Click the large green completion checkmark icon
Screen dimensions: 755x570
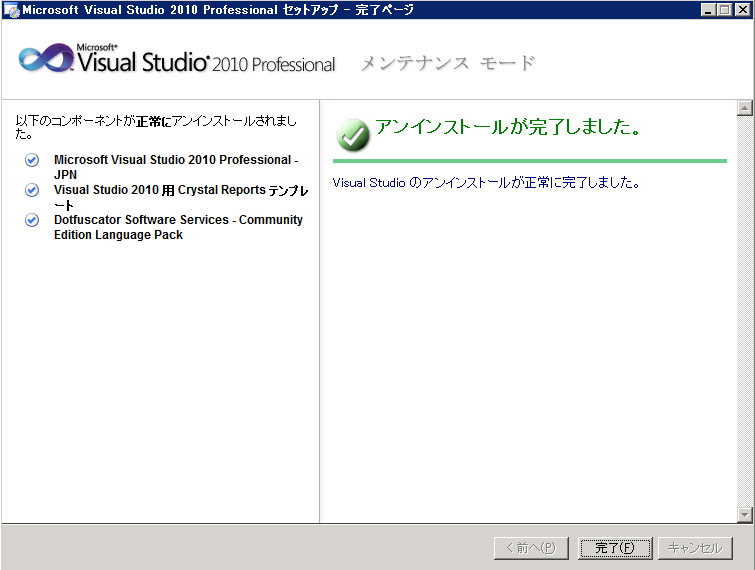point(353,134)
